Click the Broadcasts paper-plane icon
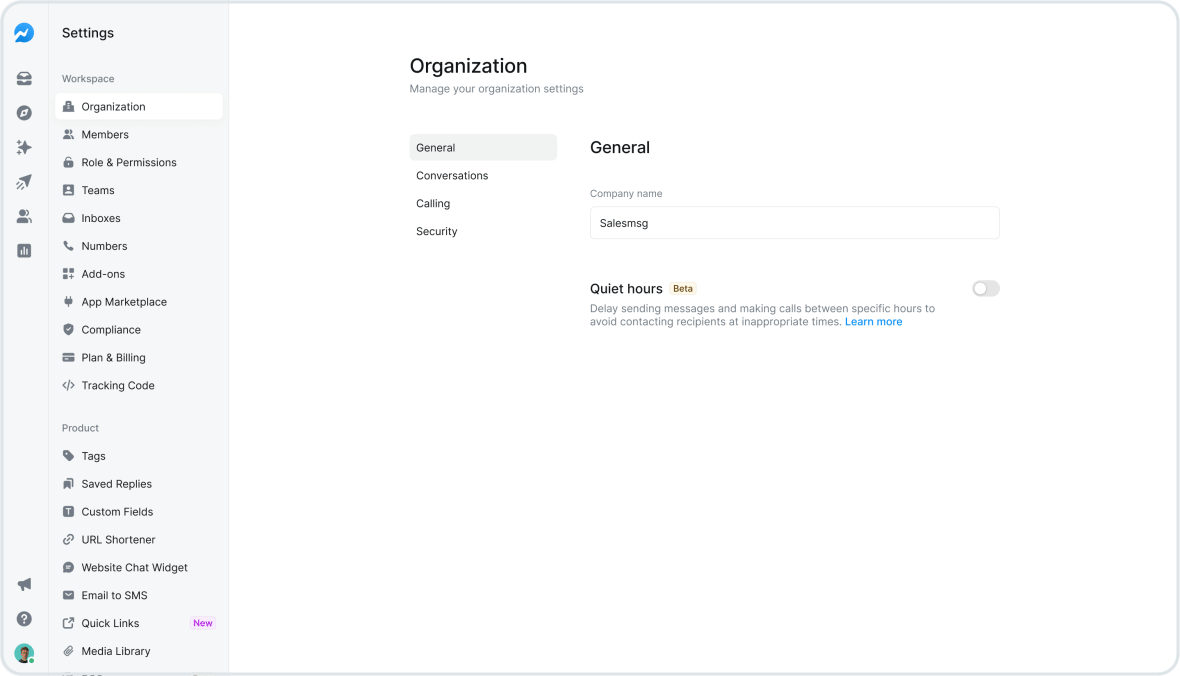The image size is (1180, 676). [x=24, y=182]
